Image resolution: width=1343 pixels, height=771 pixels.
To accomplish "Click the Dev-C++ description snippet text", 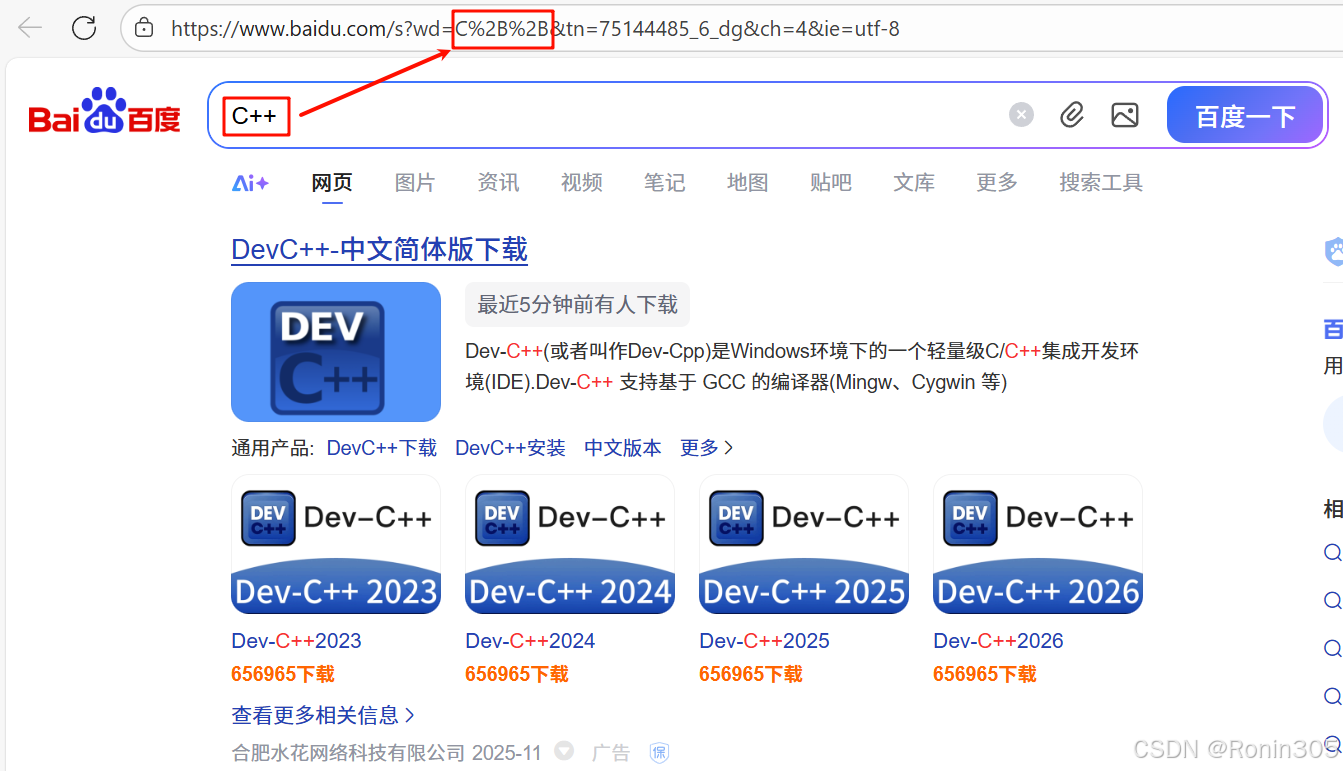I will [802, 366].
